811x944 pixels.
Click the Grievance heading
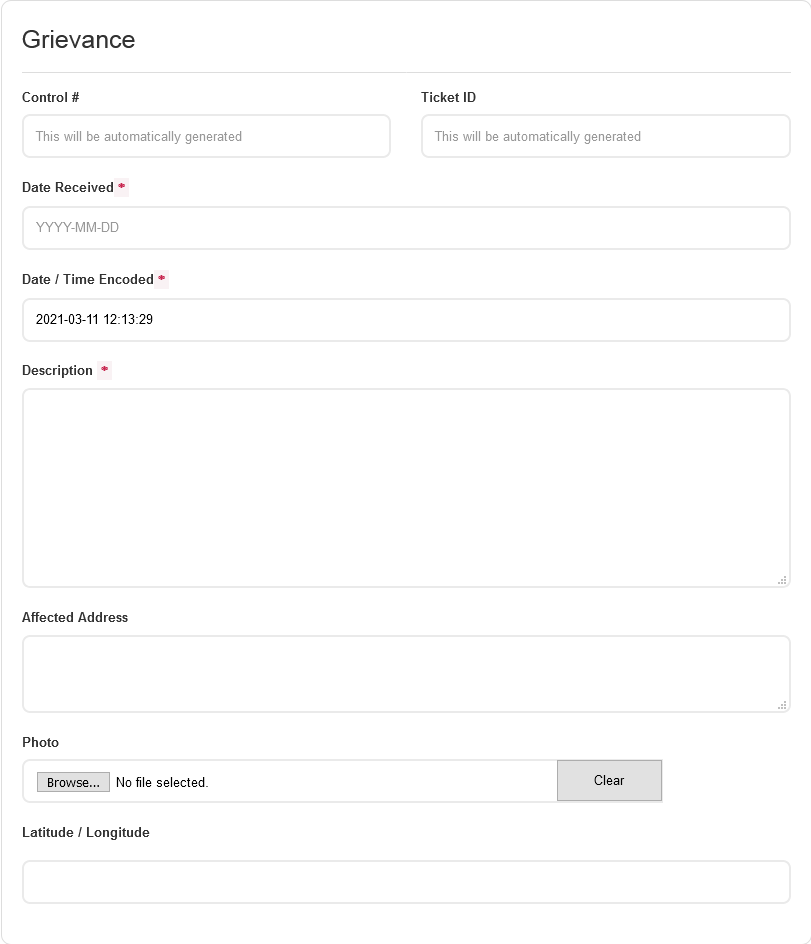(78, 40)
